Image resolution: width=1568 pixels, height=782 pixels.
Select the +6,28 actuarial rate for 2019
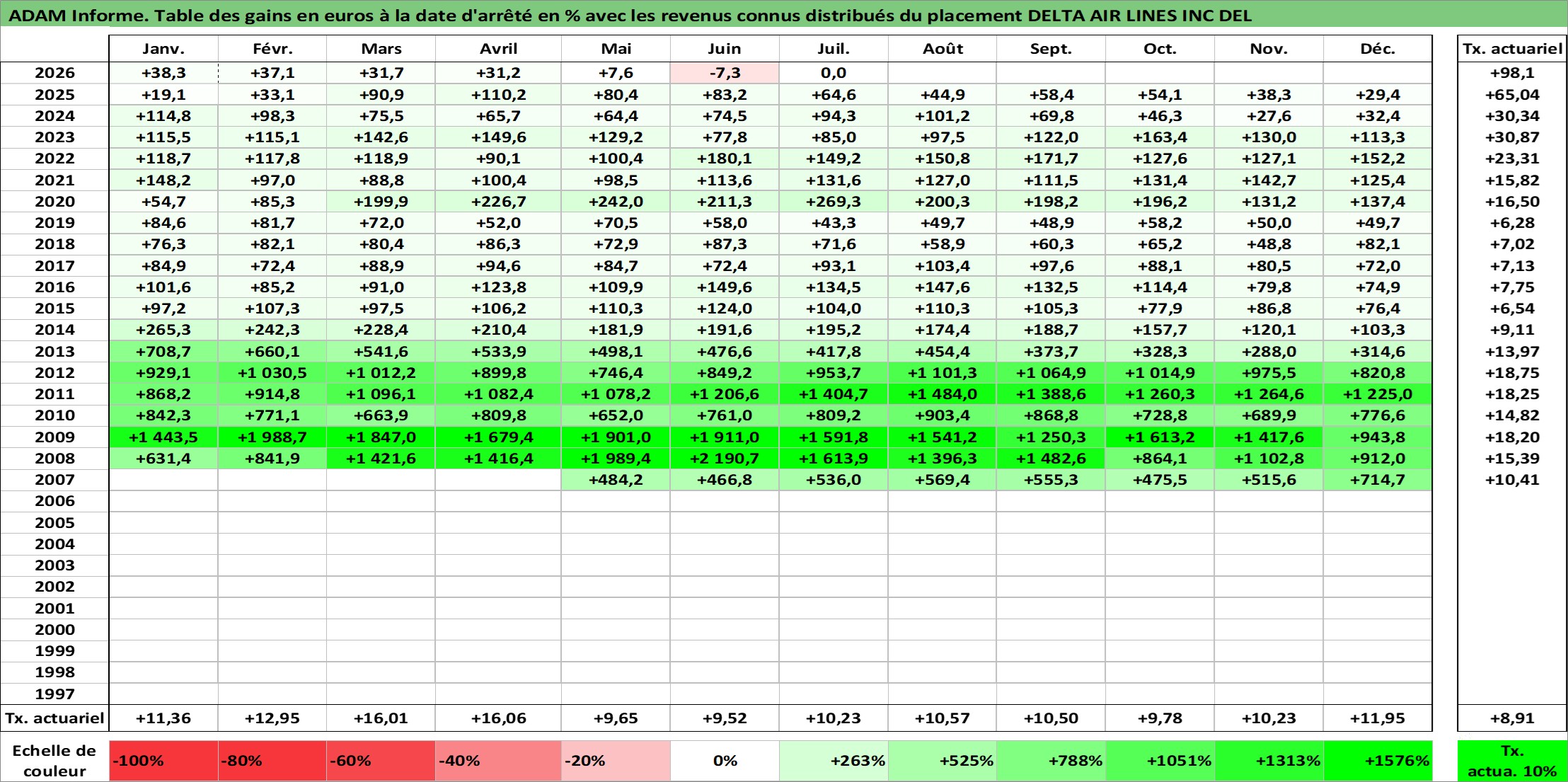pos(1512,223)
